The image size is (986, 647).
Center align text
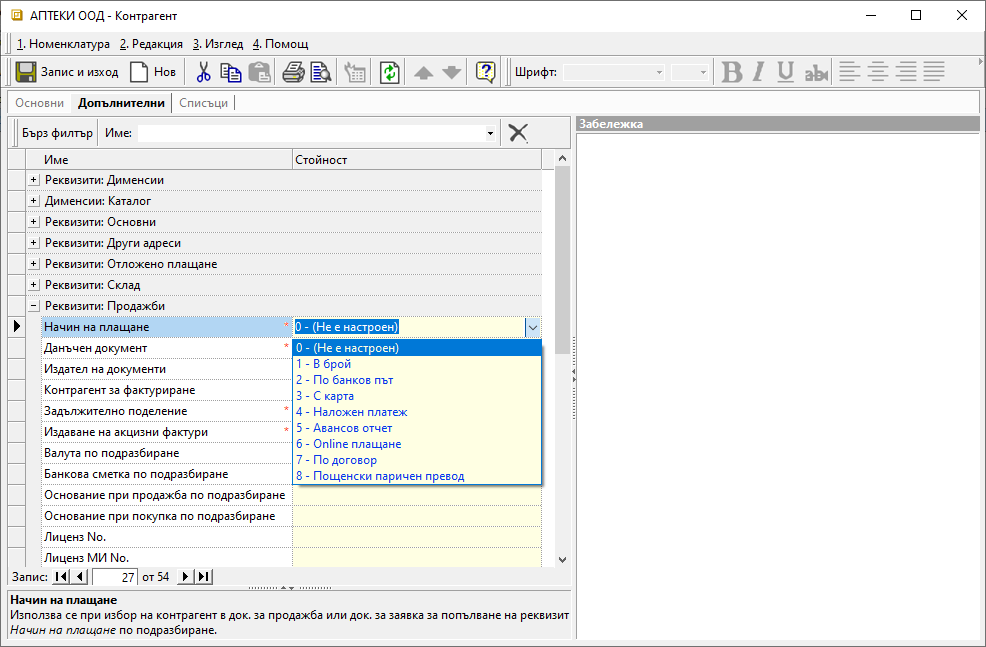[x=878, y=72]
